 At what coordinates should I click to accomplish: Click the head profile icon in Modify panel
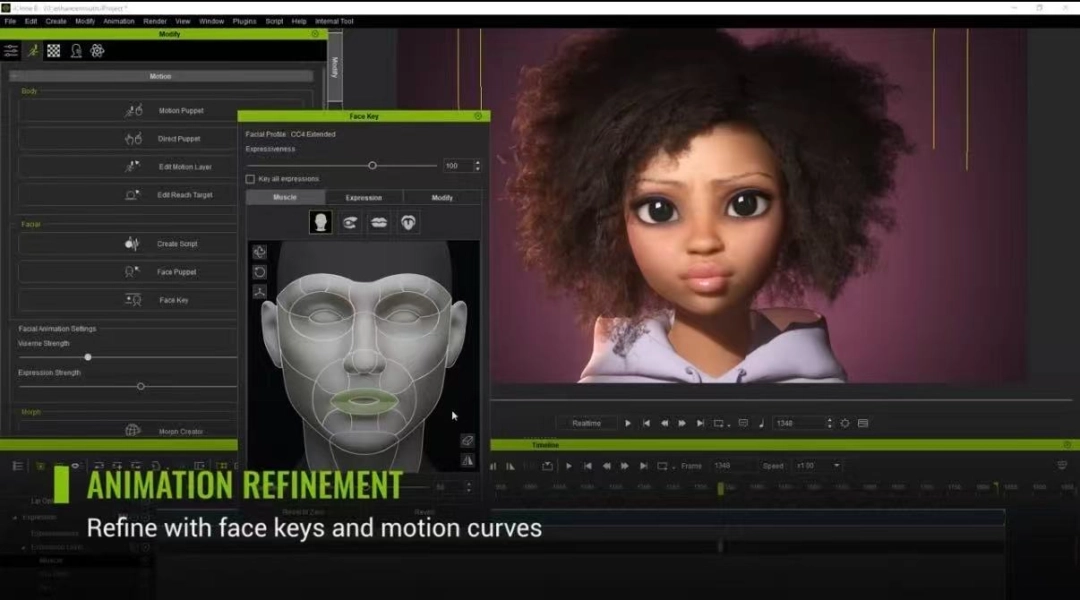76,51
